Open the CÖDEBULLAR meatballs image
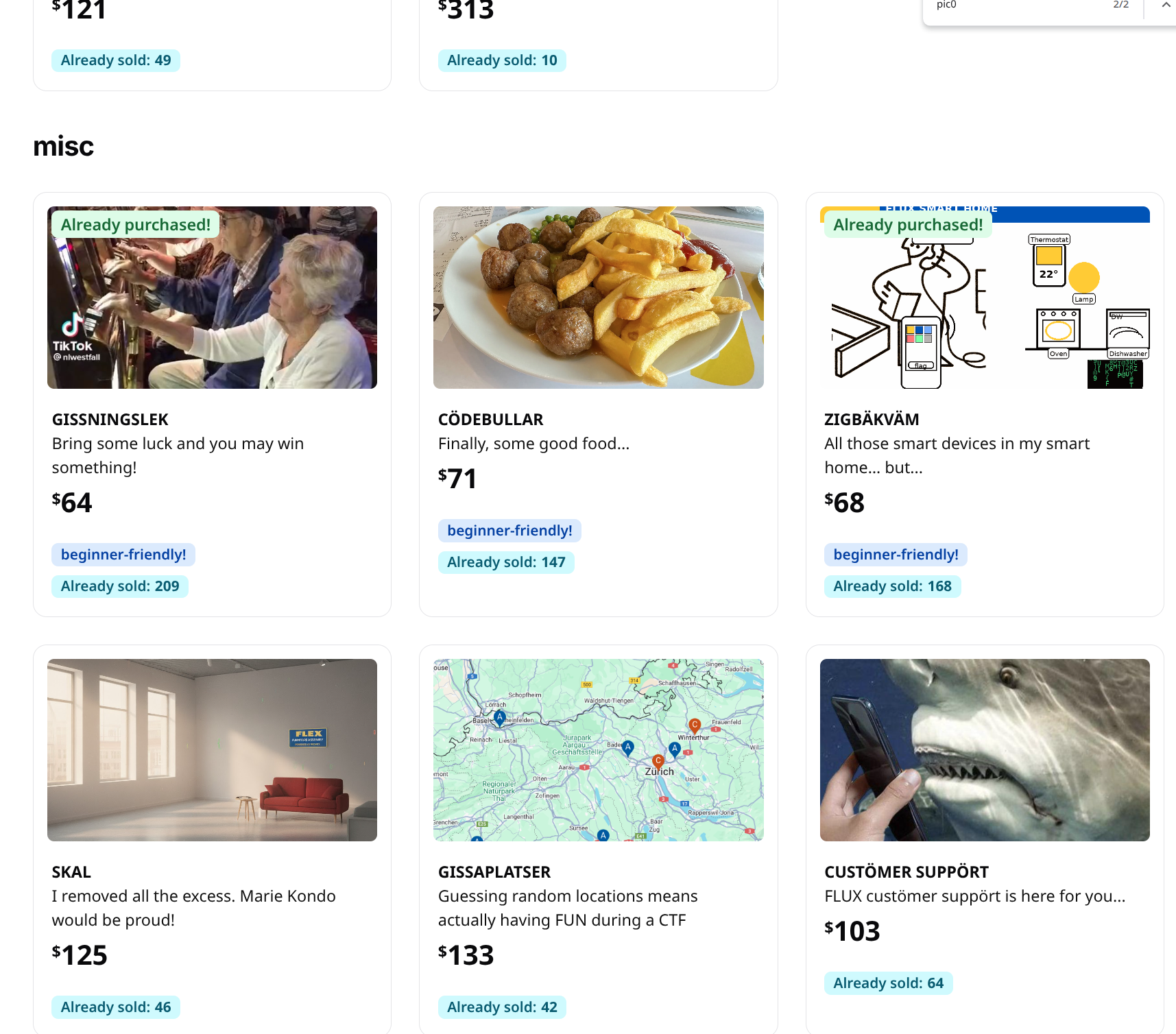 point(598,298)
